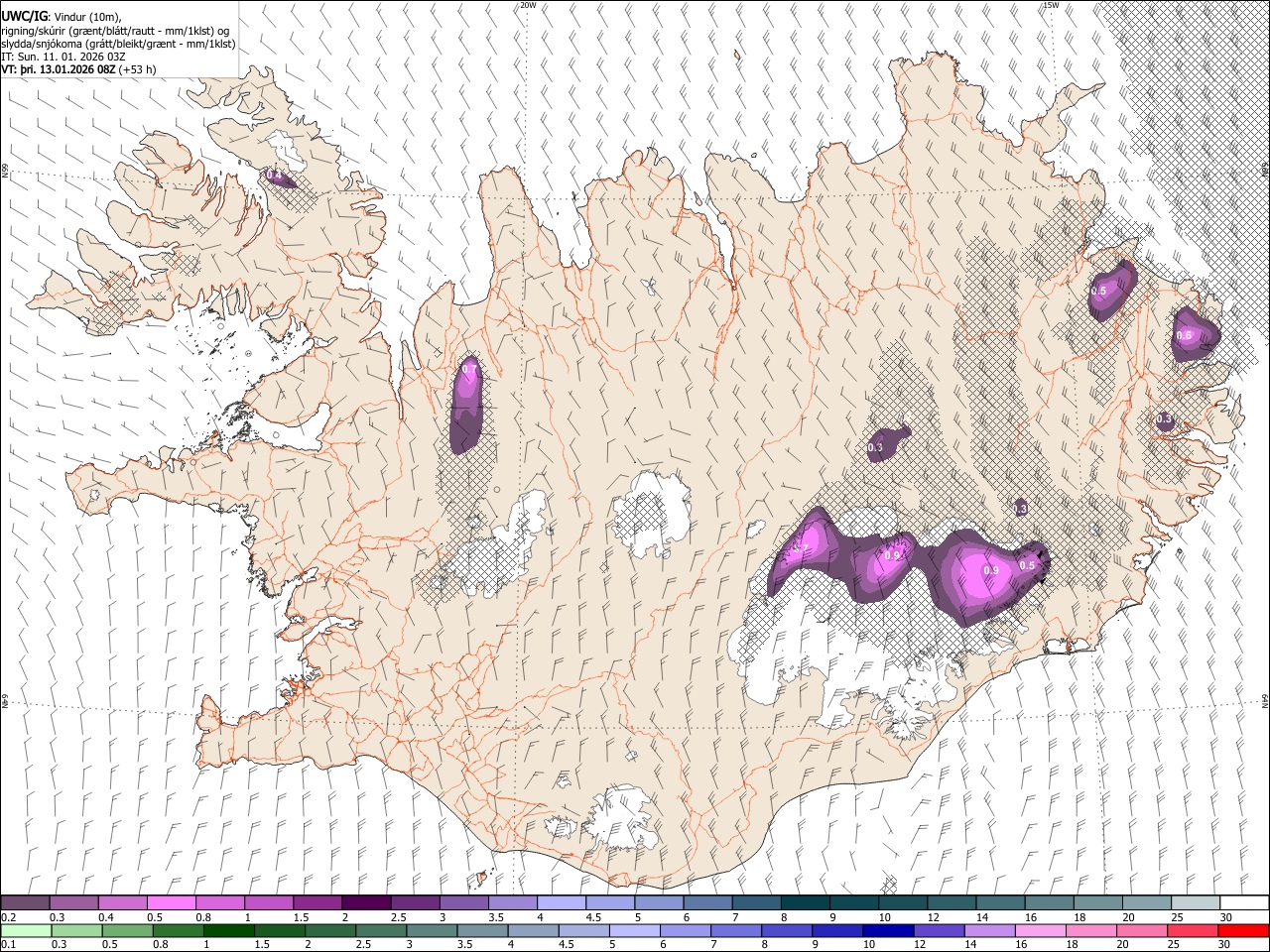Pick the medium green 0.5 legend swatch
Screen dimensions: 1270x952
[x=127, y=930]
